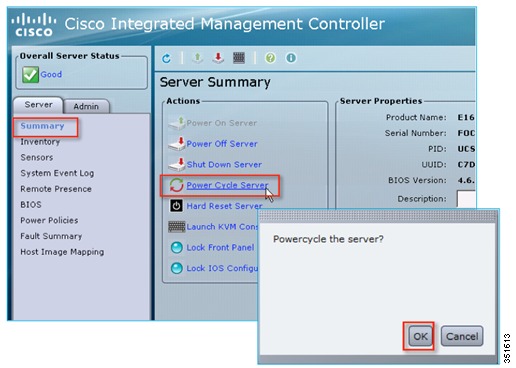516x368 pixels.
Task: Click the green power on arrow toolbar icon
Action: pos(198,58)
